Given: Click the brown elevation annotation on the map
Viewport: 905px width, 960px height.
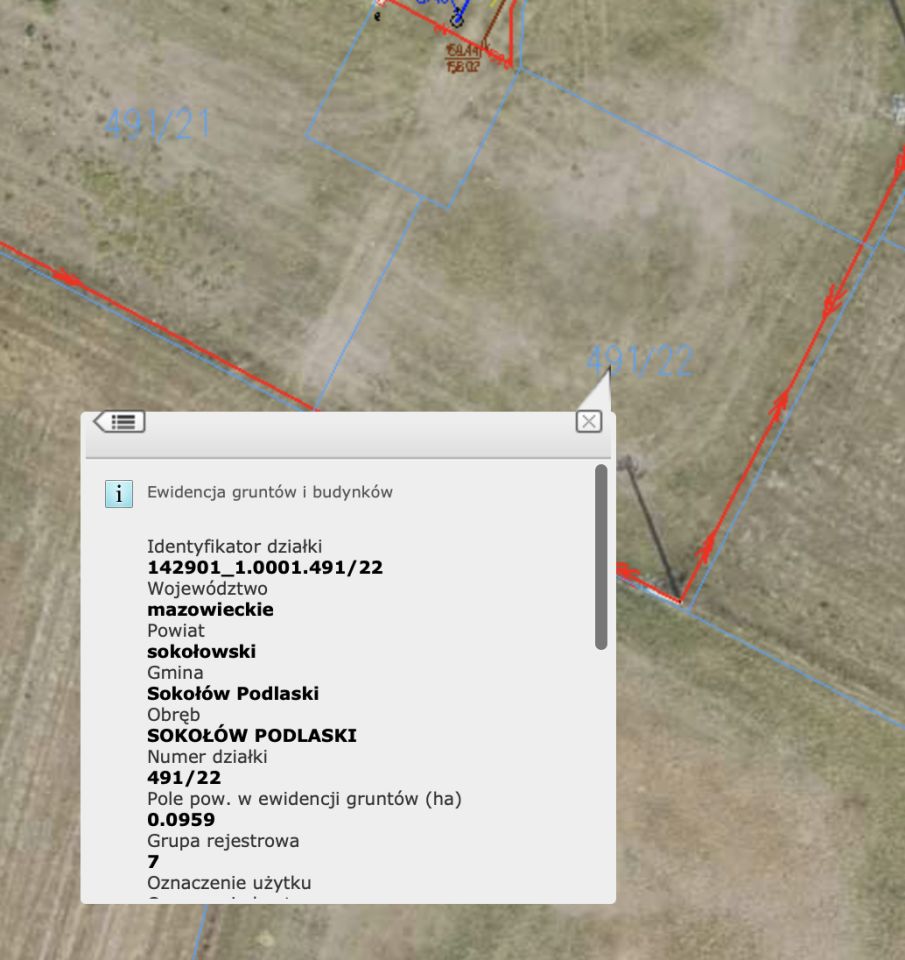Looking at the screenshot, I should (x=464, y=58).
